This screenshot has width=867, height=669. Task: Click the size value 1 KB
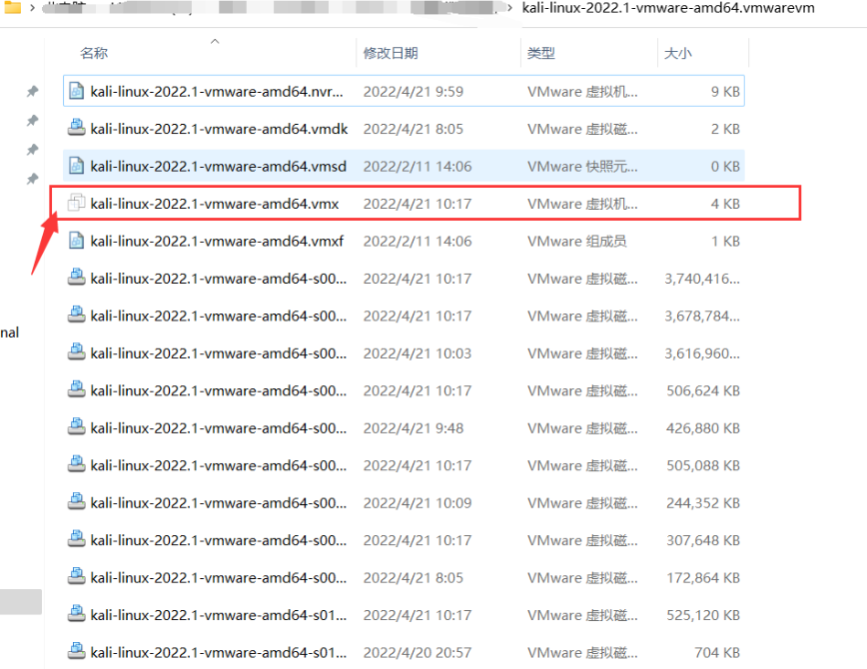[x=725, y=241]
